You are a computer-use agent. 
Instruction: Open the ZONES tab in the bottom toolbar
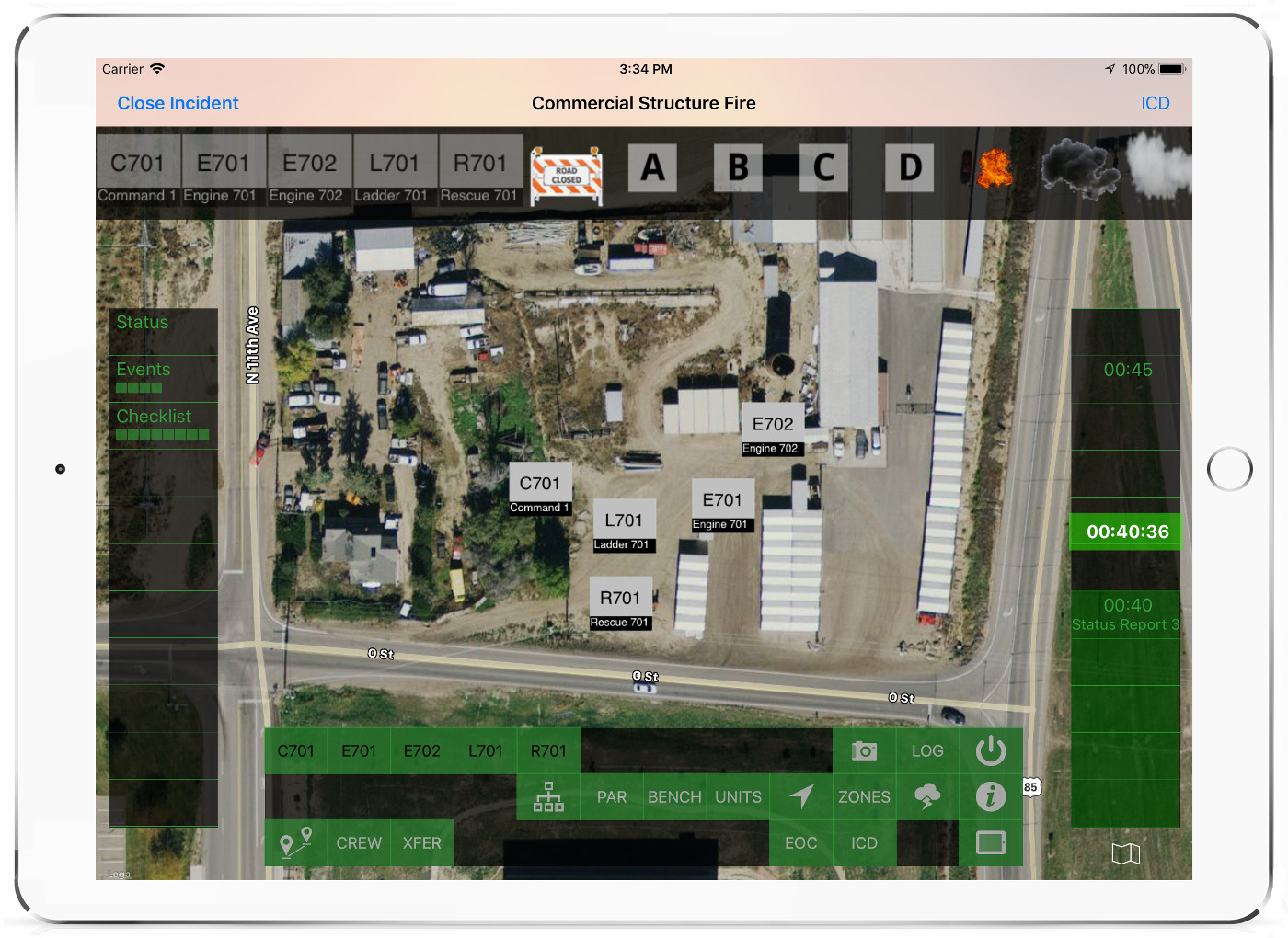coord(864,796)
